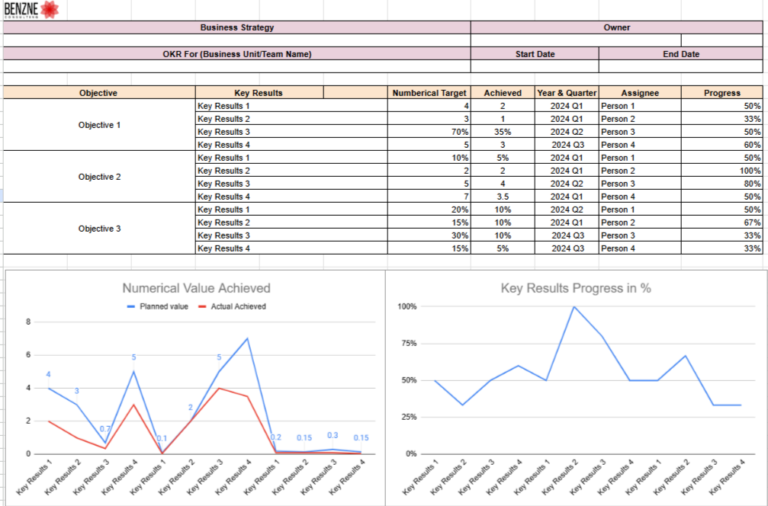Select Key Results 4 under Objective 3
The width and height of the screenshot is (768, 506).
[291, 248]
